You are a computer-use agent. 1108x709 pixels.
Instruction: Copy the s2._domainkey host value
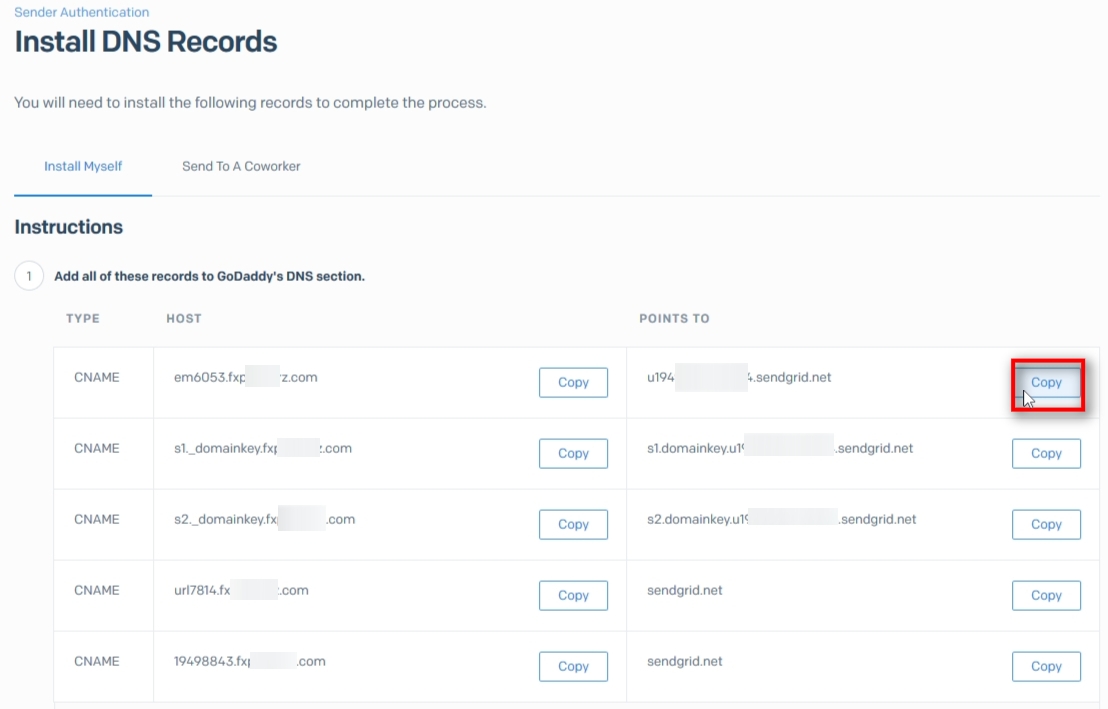coord(573,524)
